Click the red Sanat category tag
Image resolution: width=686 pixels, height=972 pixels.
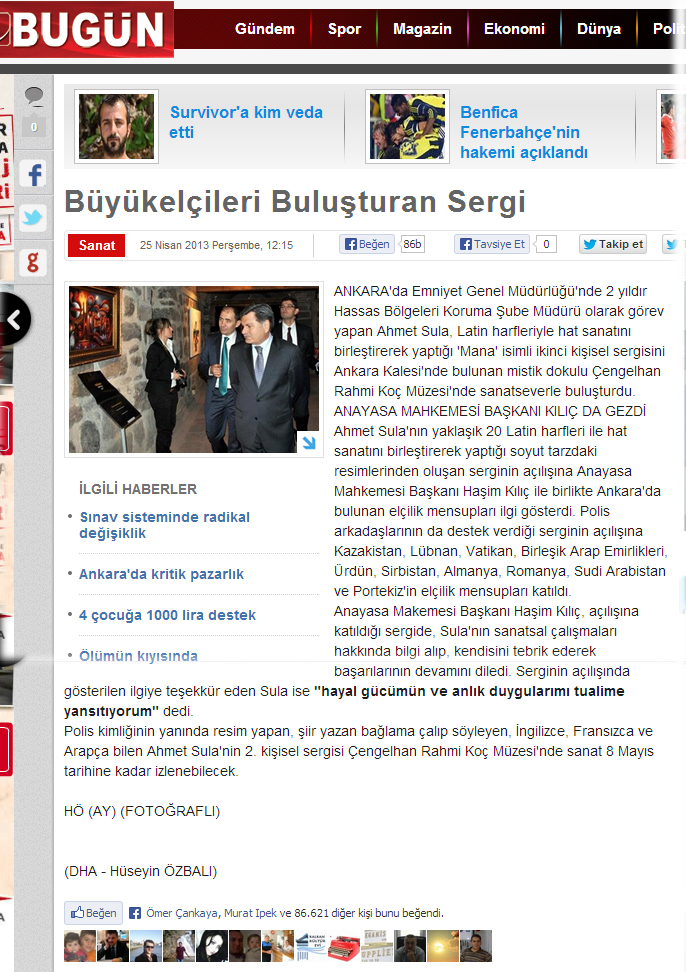pyautogui.click(x=97, y=245)
